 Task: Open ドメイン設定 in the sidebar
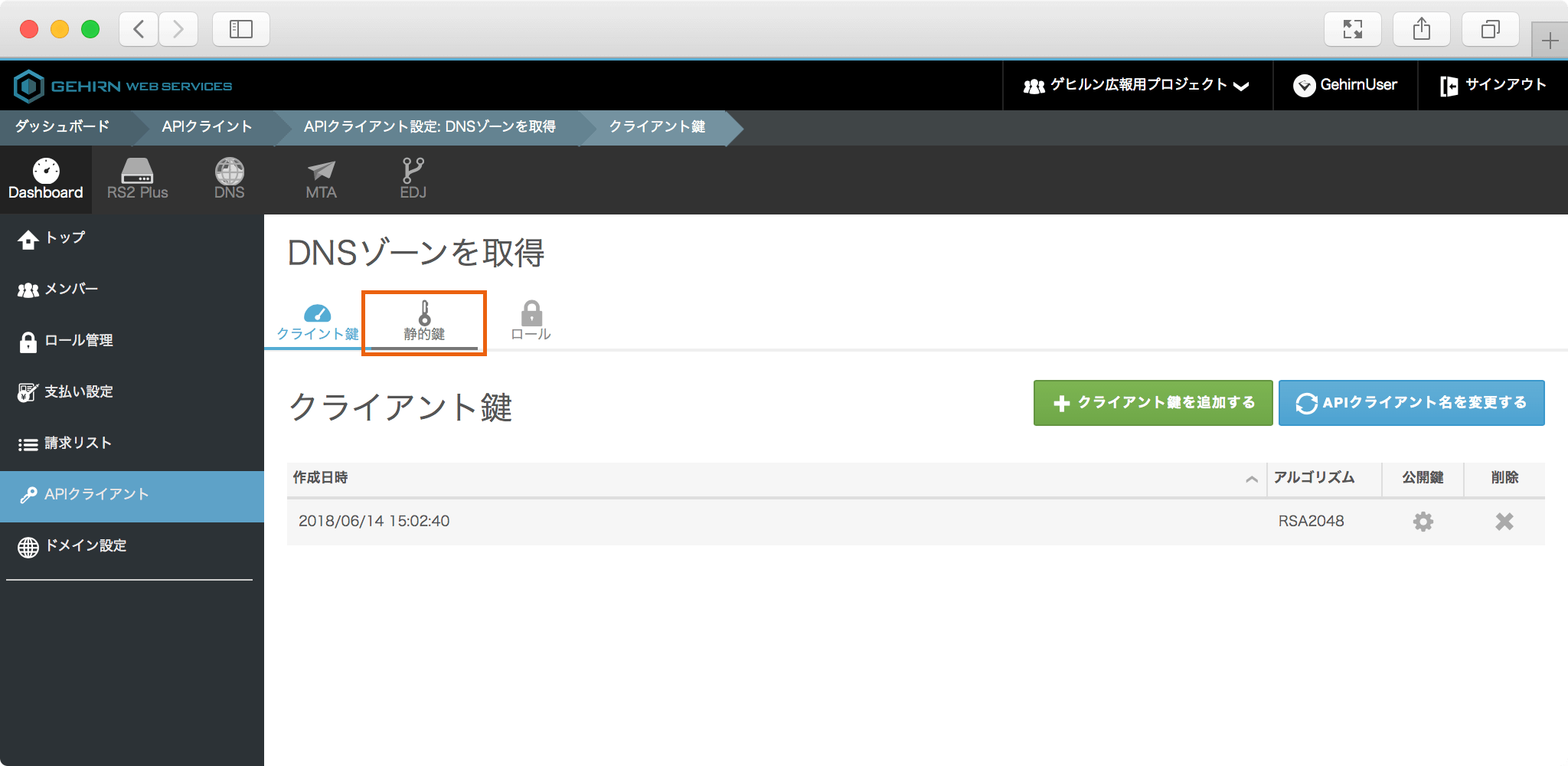pos(85,546)
